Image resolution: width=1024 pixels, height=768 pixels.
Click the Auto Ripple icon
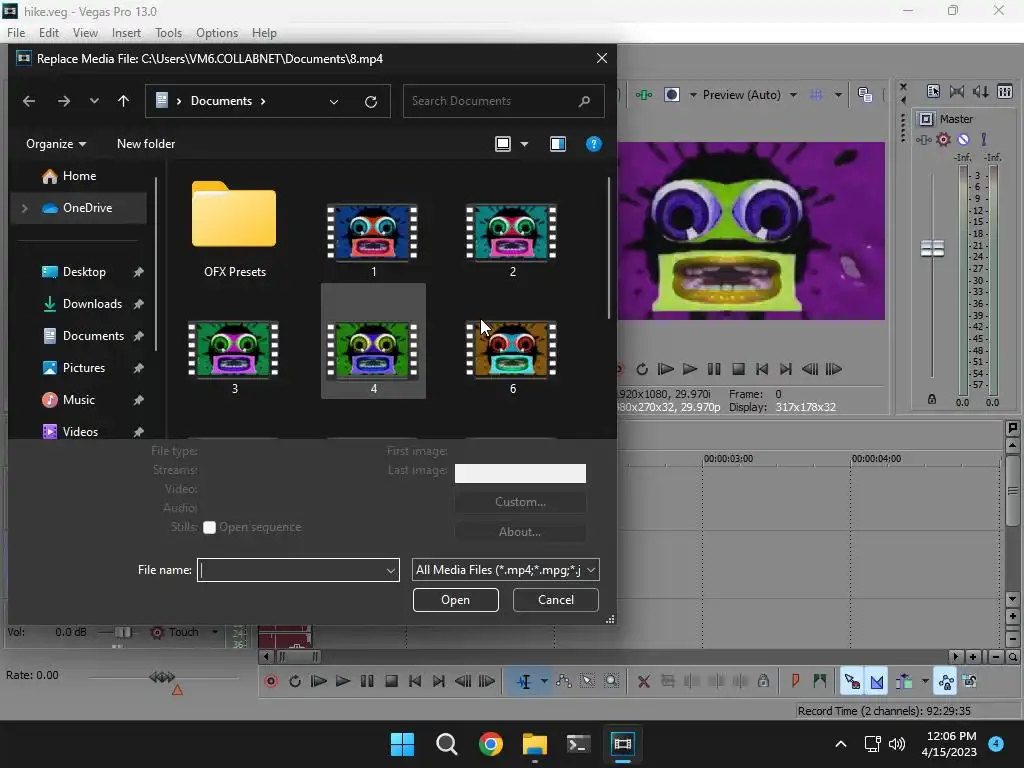[x=904, y=681]
